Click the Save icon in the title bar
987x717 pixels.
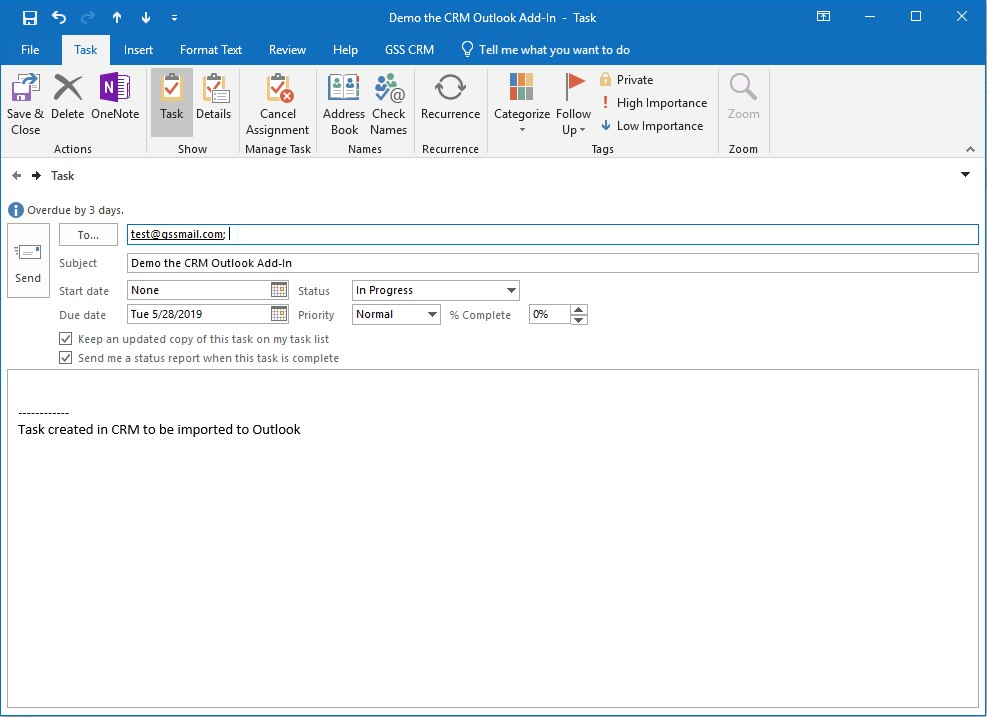[30, 18]
